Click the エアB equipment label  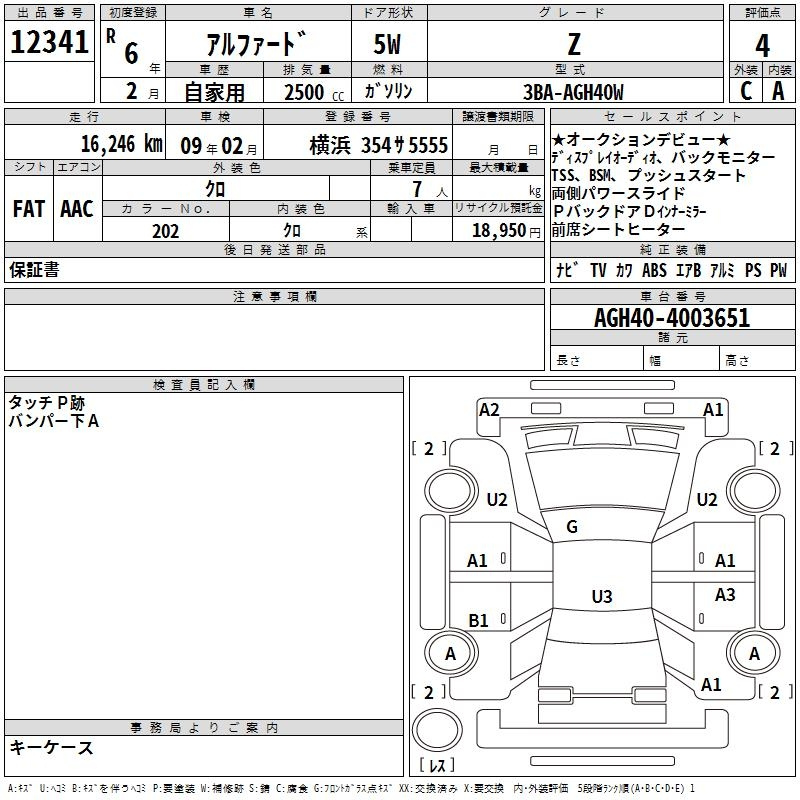coord(689,270)
